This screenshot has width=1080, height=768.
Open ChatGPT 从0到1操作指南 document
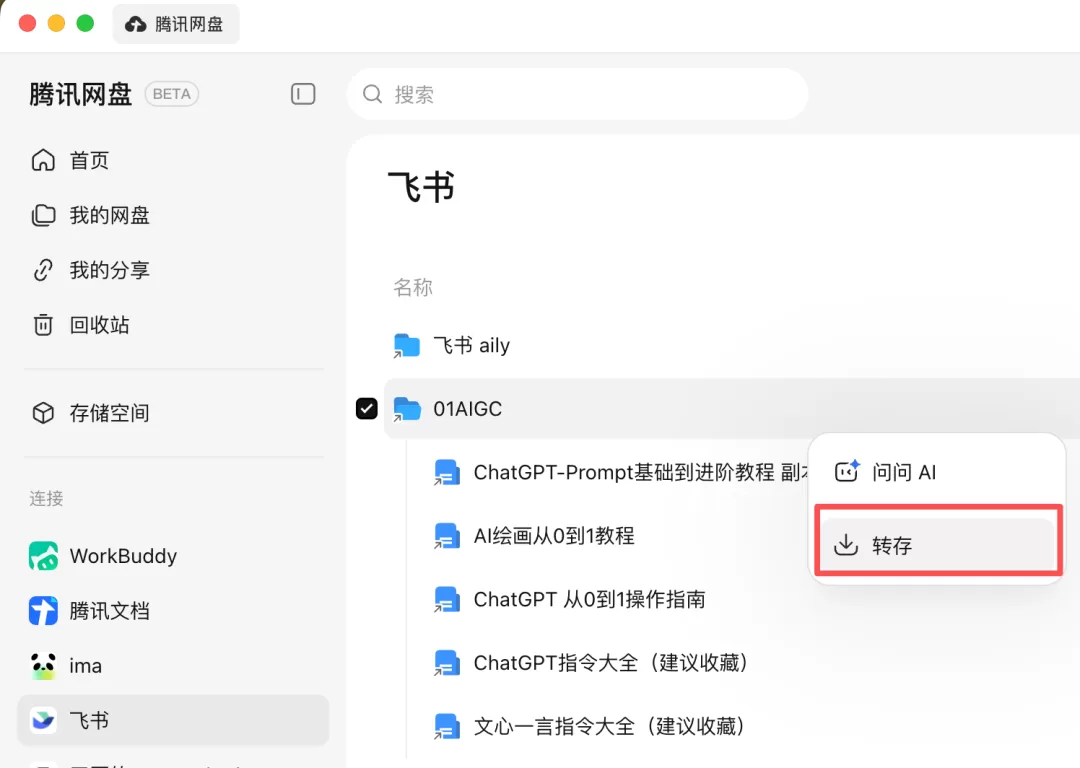point(590,599)
